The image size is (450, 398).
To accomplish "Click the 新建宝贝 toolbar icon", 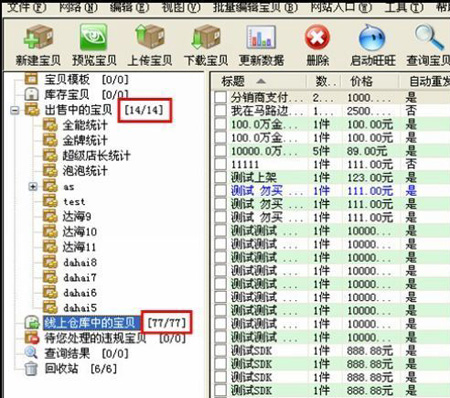I will [x=38, y=37].
